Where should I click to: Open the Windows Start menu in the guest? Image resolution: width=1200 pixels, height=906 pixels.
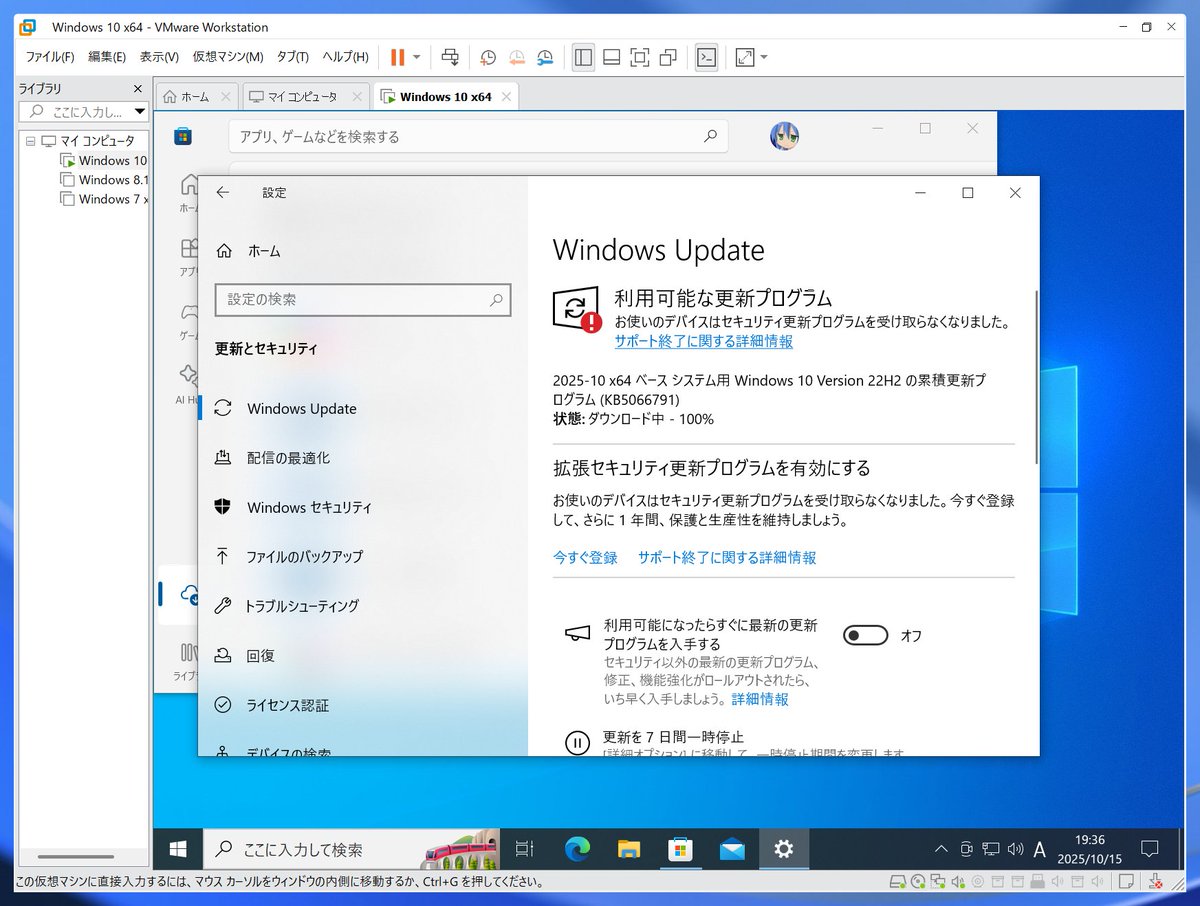coord(178,850)
